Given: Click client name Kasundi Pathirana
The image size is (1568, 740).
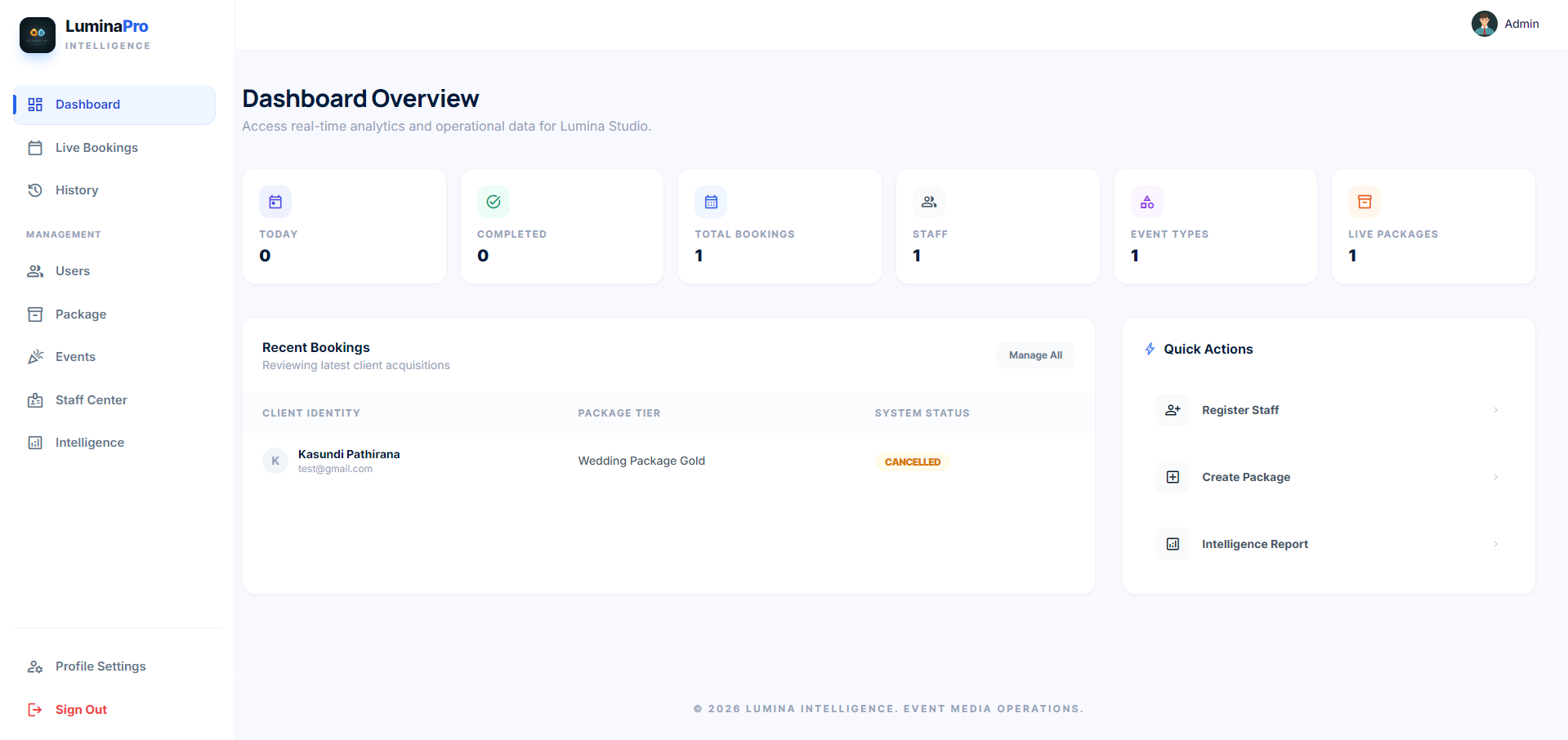Looking at the screenshot, I should tap(349, 454).
